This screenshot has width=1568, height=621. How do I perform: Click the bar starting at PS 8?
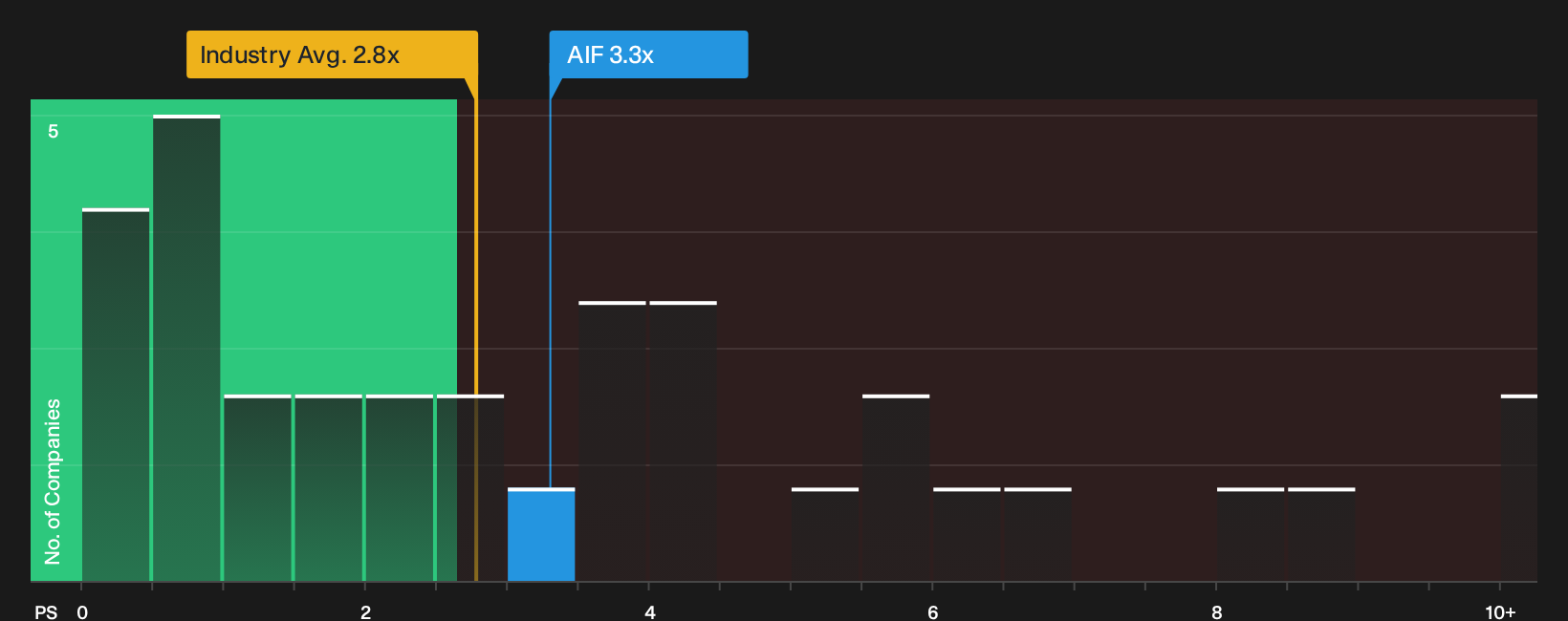(1251, 535)
